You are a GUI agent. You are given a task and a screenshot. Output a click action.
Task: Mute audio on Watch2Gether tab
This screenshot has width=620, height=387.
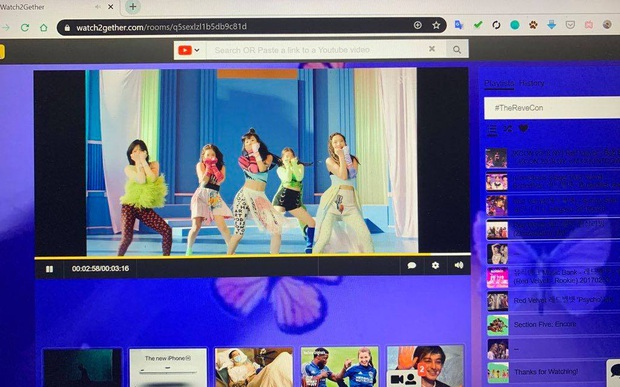98,7
